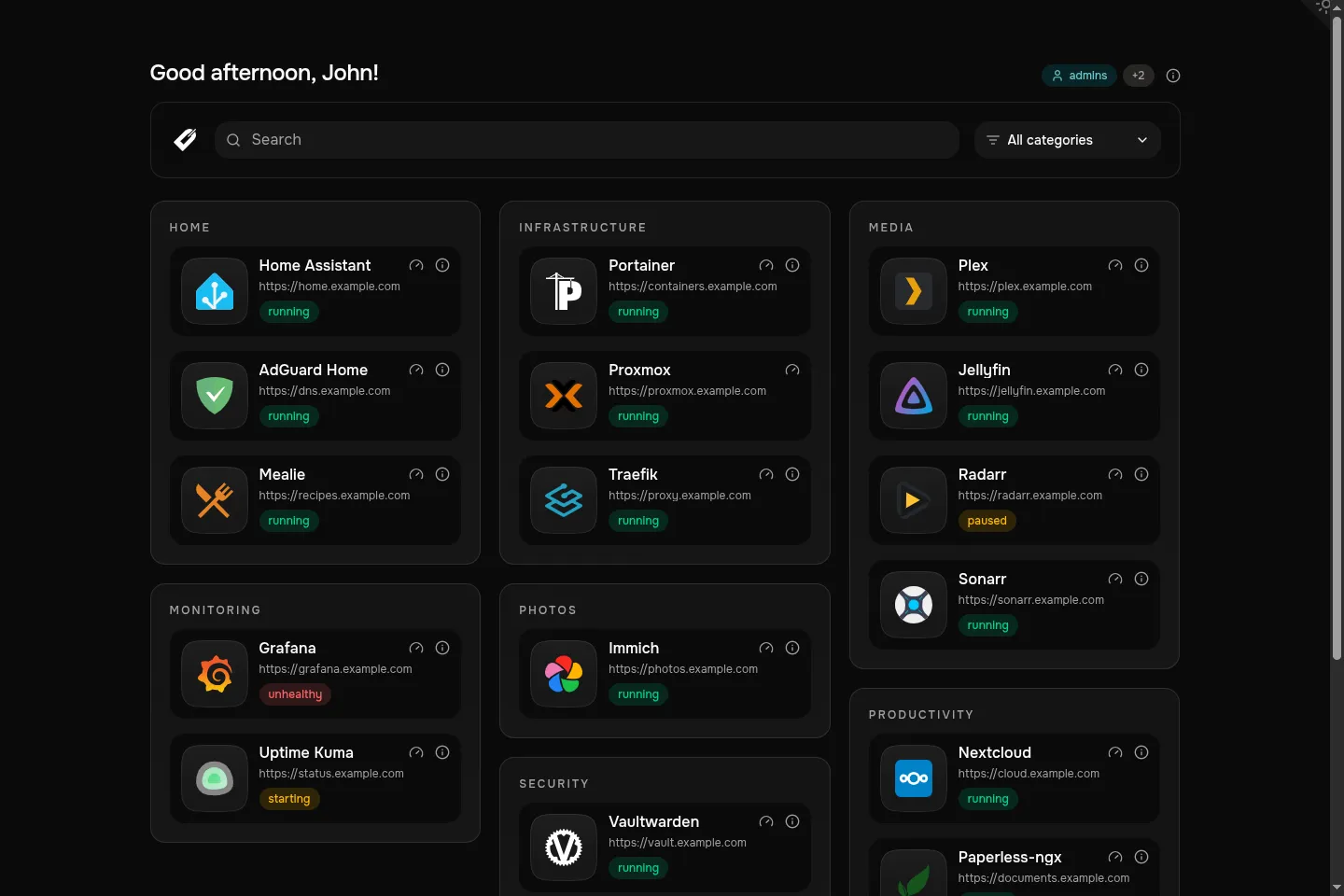Open the Jellyfin app icon
The image size is (1344, 896).
(x=914, y=396)
